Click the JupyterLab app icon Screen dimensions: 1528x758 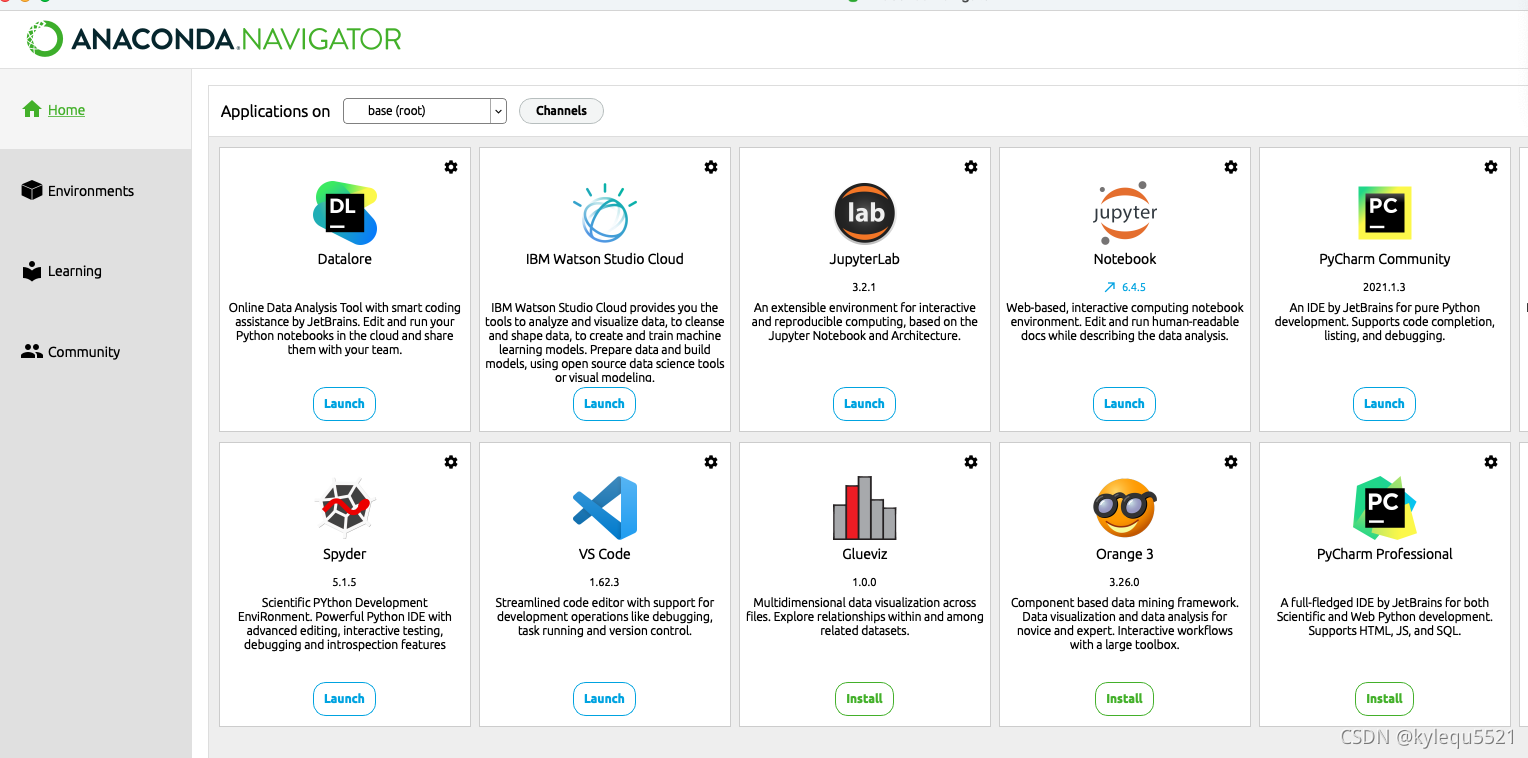pos(864,213)
